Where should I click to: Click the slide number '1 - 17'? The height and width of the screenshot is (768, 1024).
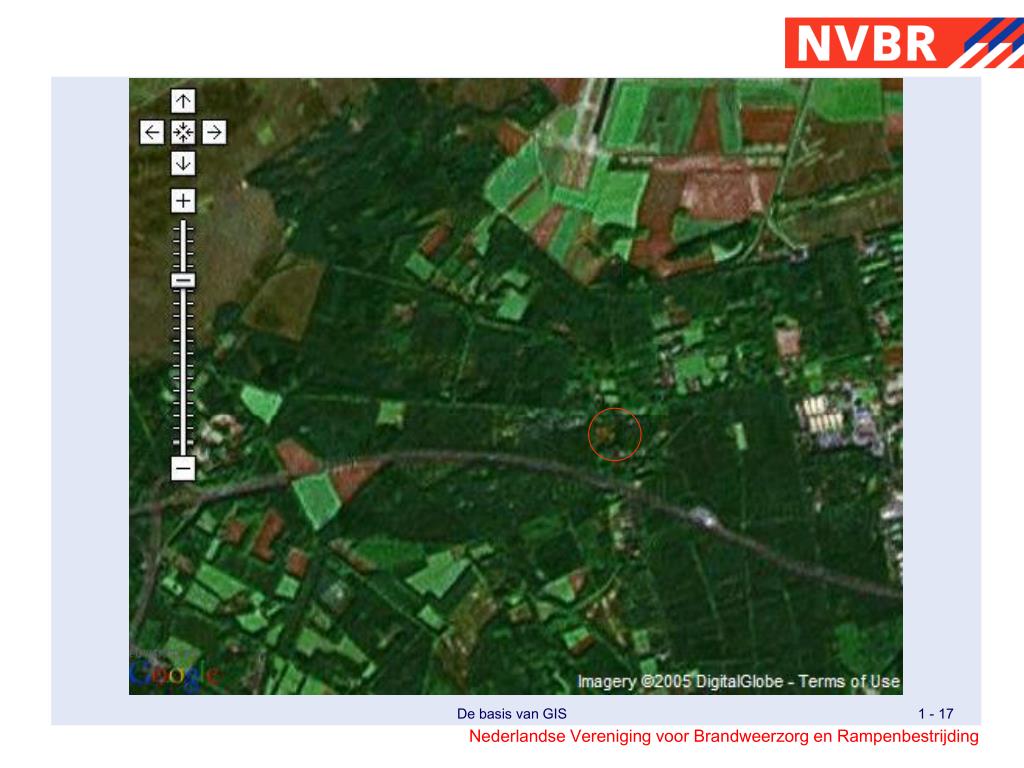[935, 714]
